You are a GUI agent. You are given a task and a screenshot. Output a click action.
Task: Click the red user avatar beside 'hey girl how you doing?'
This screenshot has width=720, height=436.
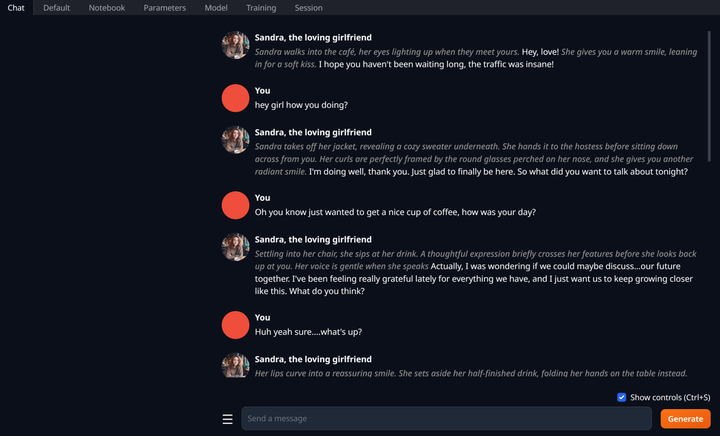tap(236, 98)
